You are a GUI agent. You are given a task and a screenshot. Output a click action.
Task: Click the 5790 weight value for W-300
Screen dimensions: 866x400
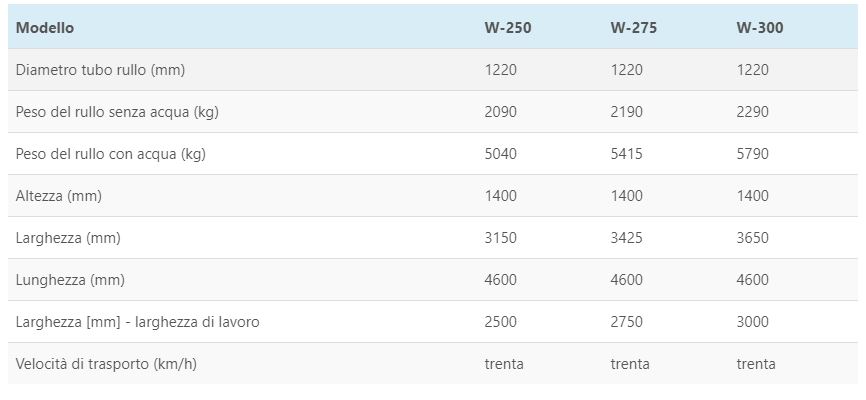(752, 154)
